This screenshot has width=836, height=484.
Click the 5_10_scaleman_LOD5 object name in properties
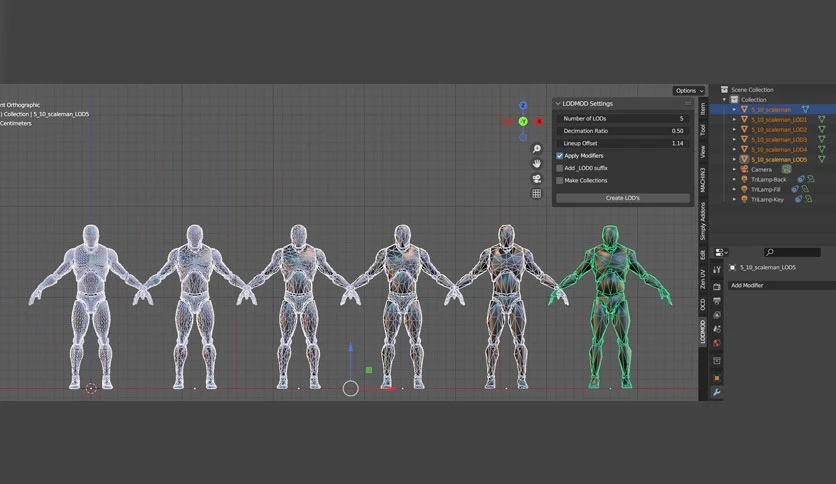[x=768, y=268]
